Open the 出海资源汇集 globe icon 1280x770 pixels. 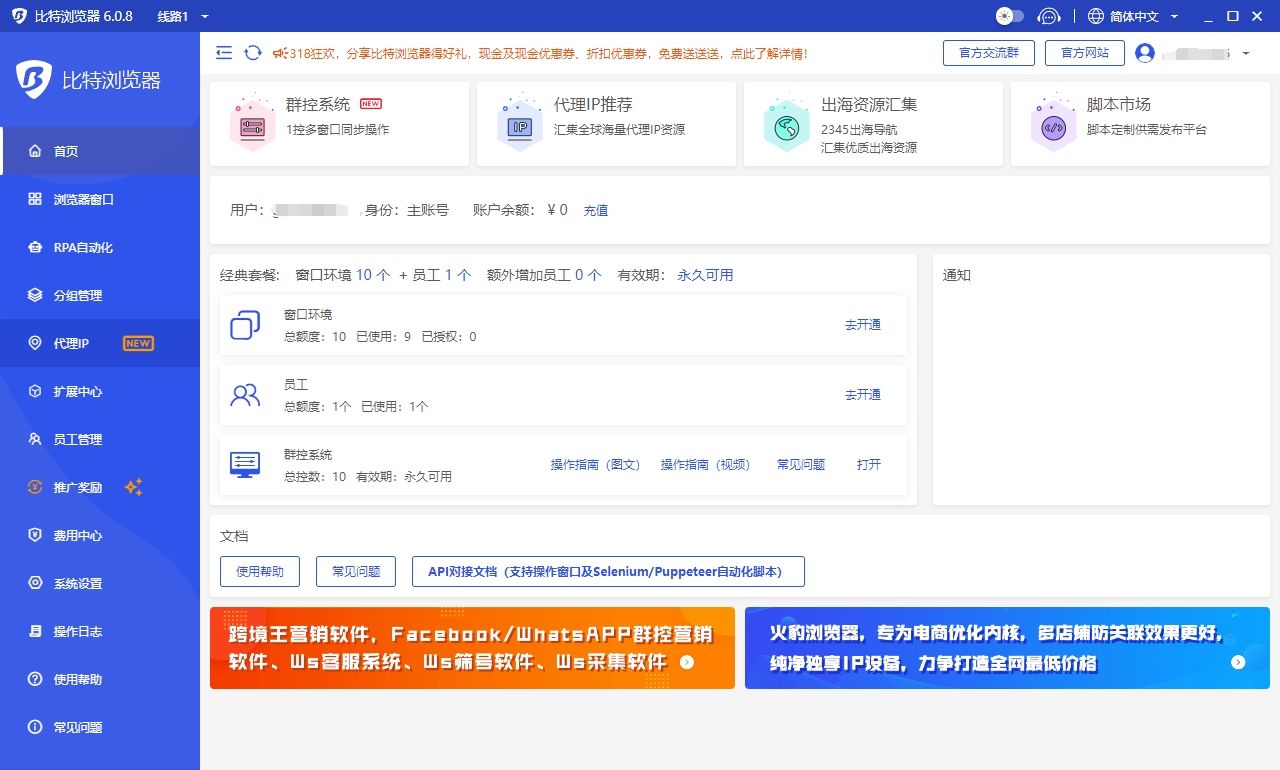(x=786, y=124)
